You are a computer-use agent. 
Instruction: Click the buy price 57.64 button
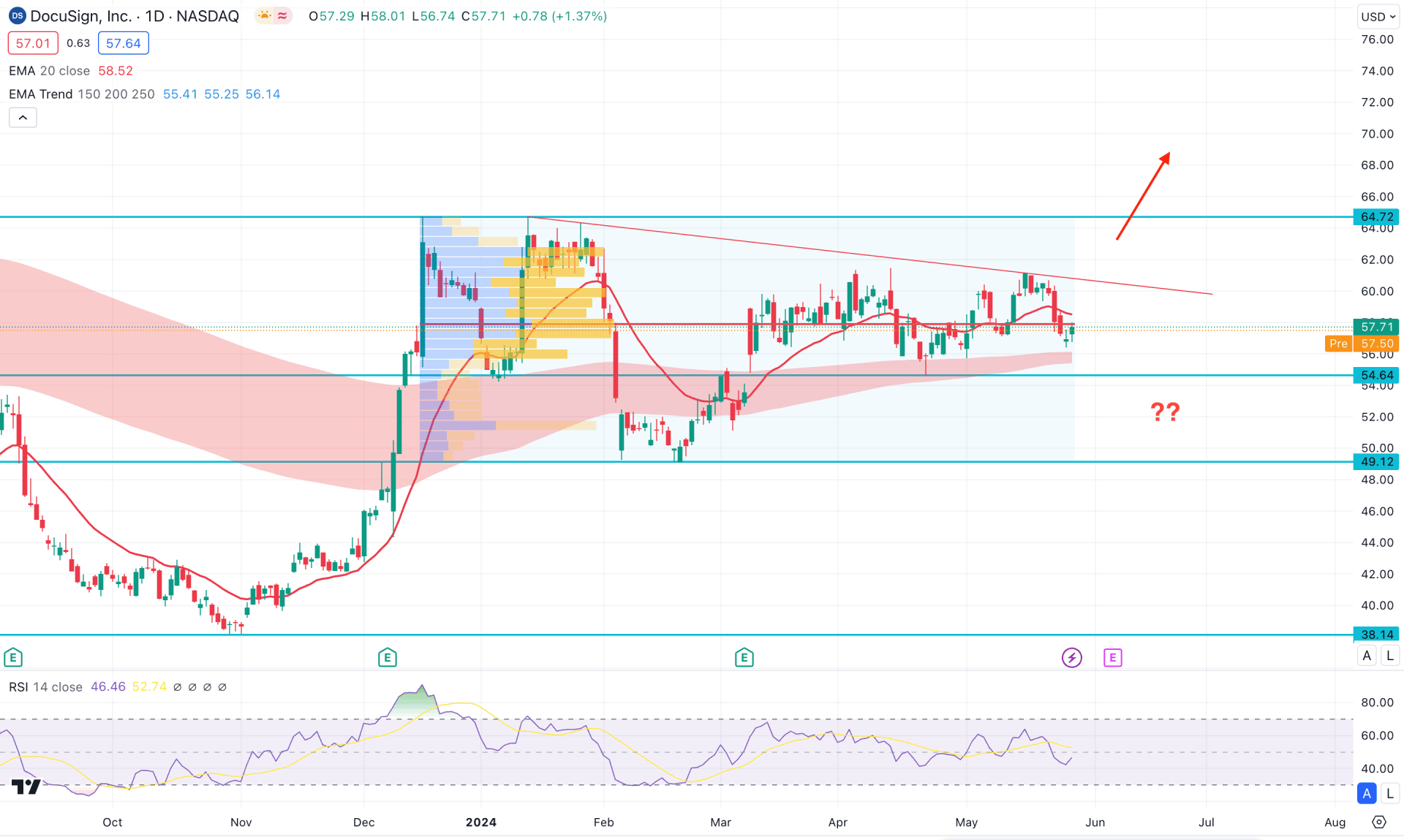[123, 43]
